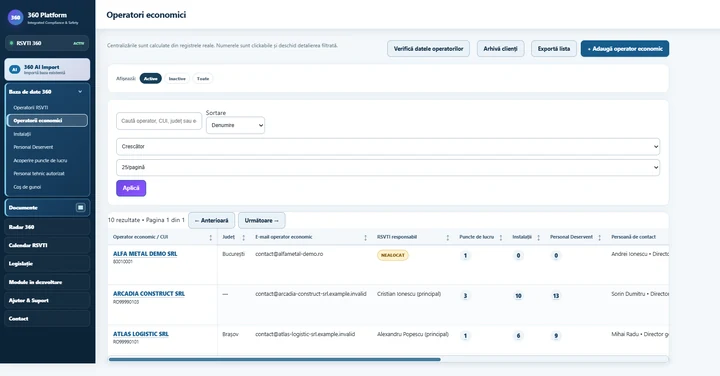Click NEALOCAT badge for ALFA METAL
The height and width of the screenshot is (376, 720).
[393, 255]
